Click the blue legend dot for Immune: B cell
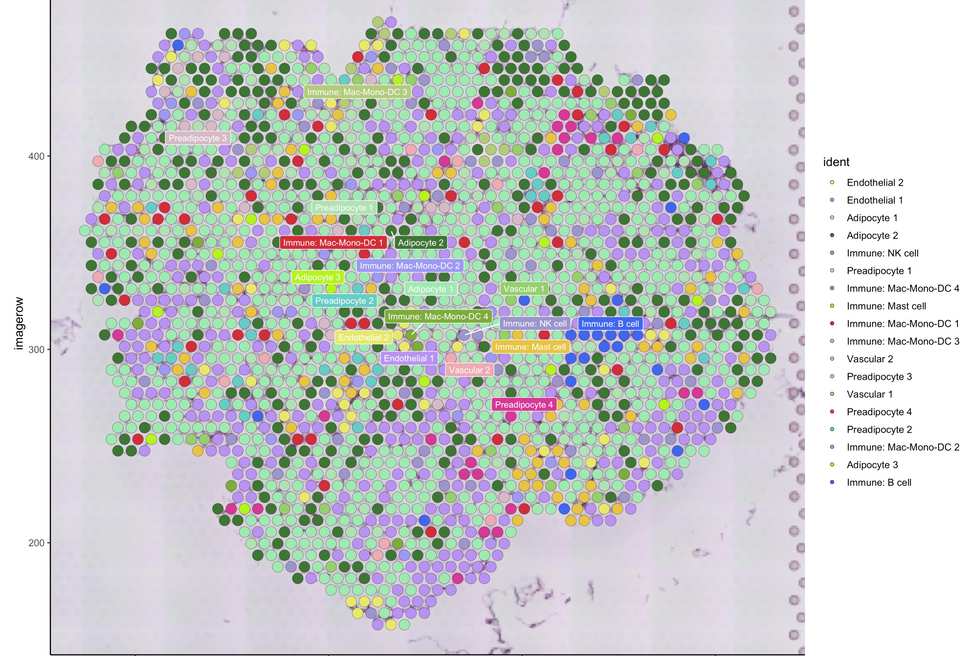The width and height of the screenshot is (980, 656). 832,482
